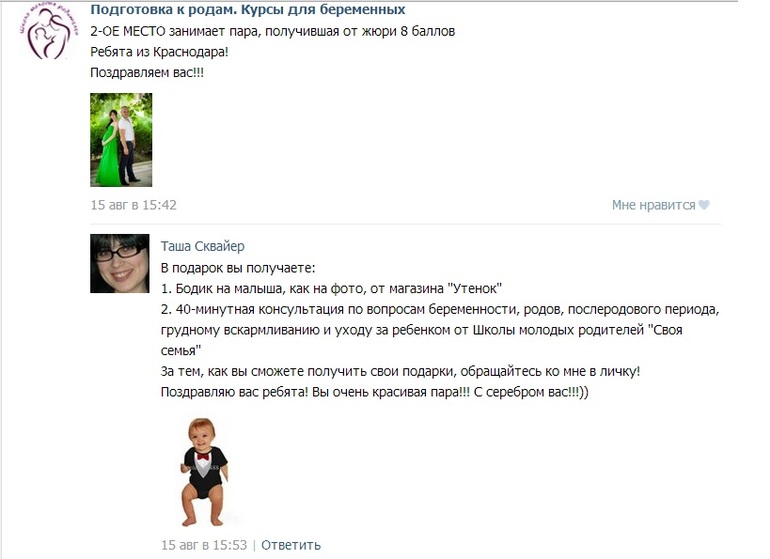Reply to comment with Ответить
Screen dimensions: 770x559
tap(291, 545)
